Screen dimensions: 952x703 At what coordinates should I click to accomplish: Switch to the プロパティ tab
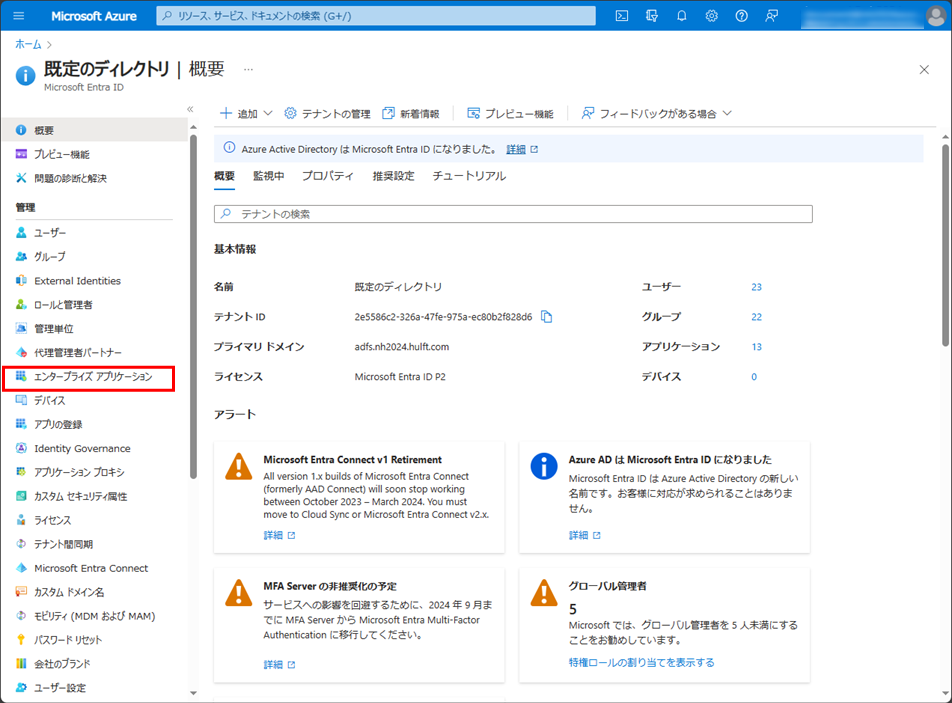tap(328, 176)
